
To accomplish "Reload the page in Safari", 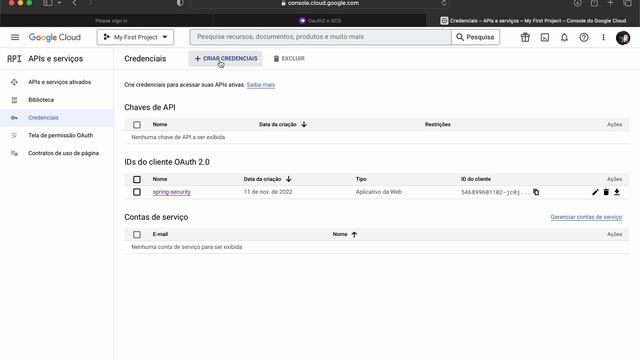I will pos(444,3).
